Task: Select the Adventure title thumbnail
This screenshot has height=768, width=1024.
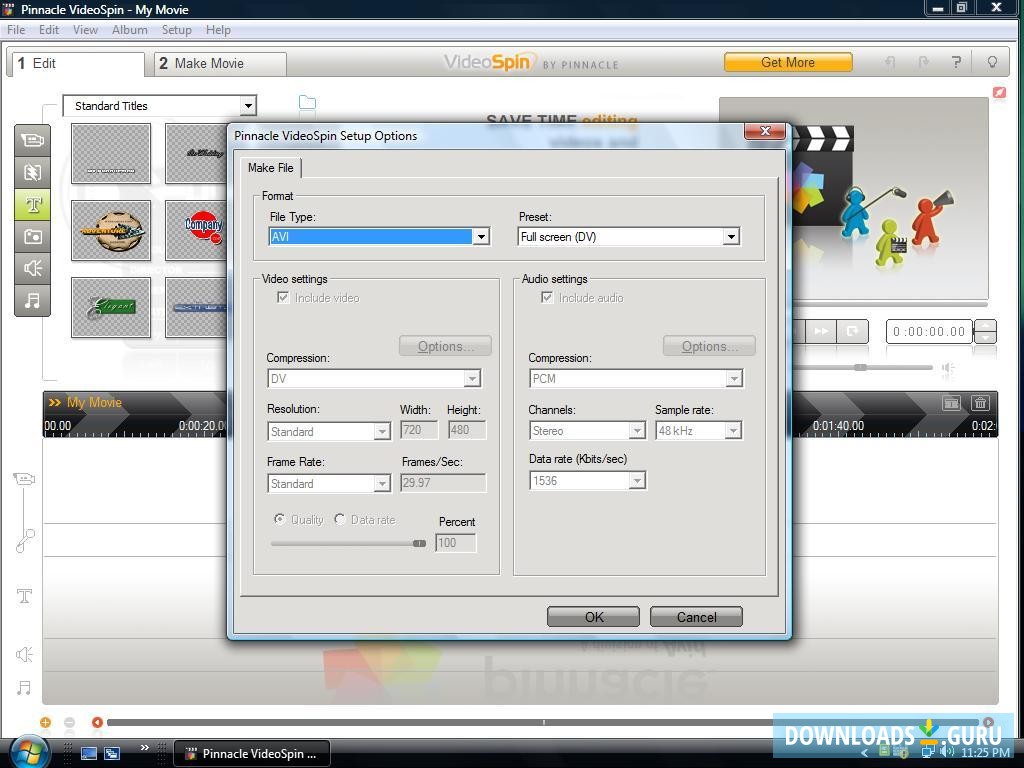Action: [x=111, y=231]
